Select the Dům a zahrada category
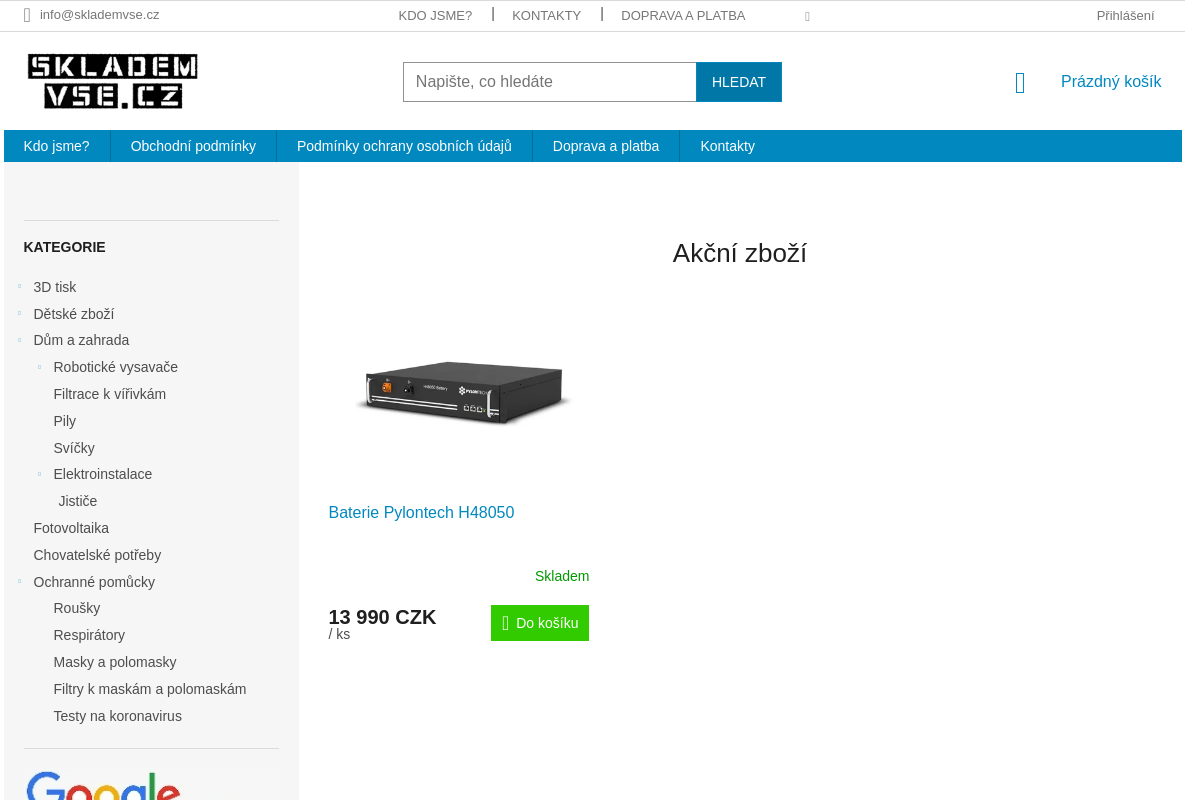 [x=81, y=340]
